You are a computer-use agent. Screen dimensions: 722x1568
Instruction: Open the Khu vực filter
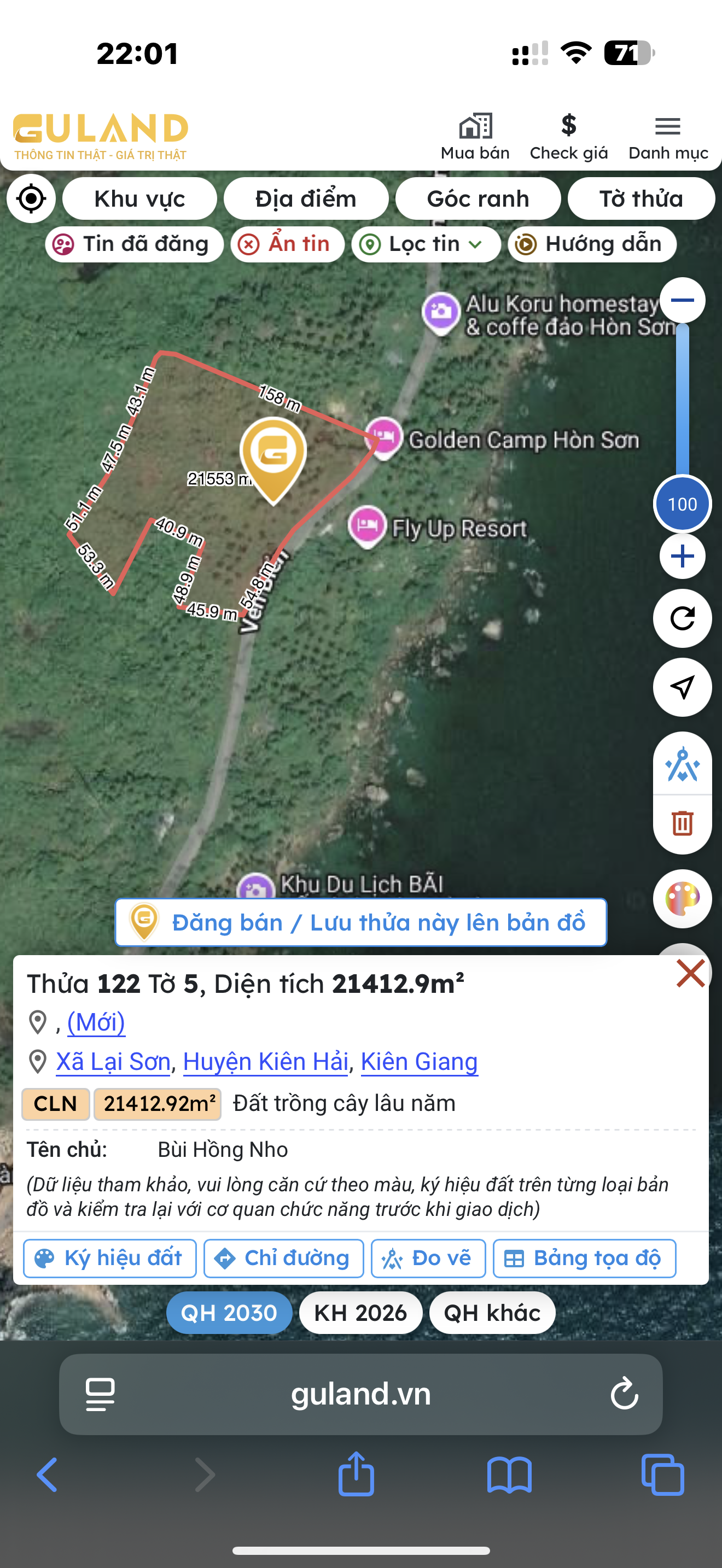pos(139,198)
